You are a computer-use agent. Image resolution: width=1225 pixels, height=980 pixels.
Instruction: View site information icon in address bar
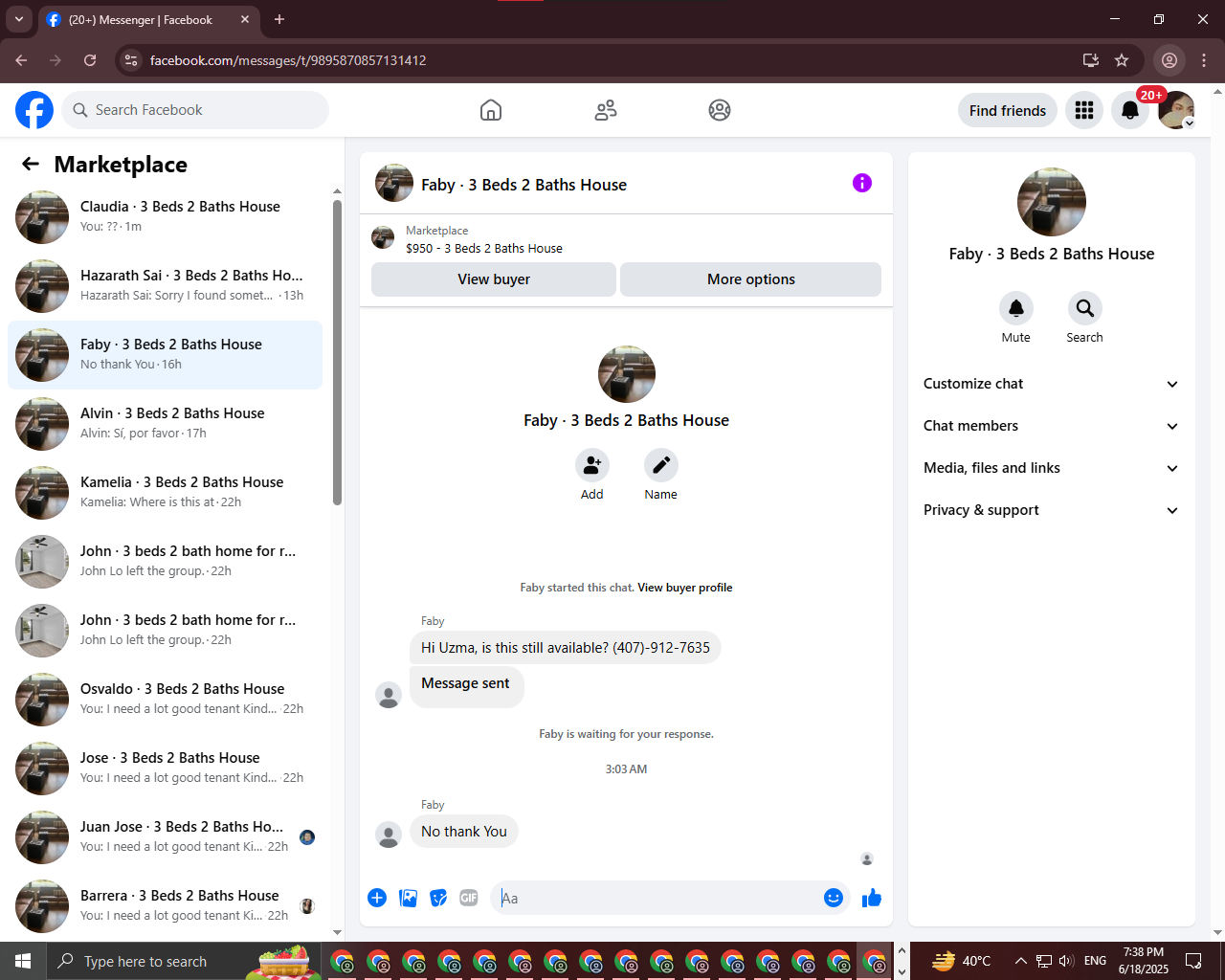[132, 60]
